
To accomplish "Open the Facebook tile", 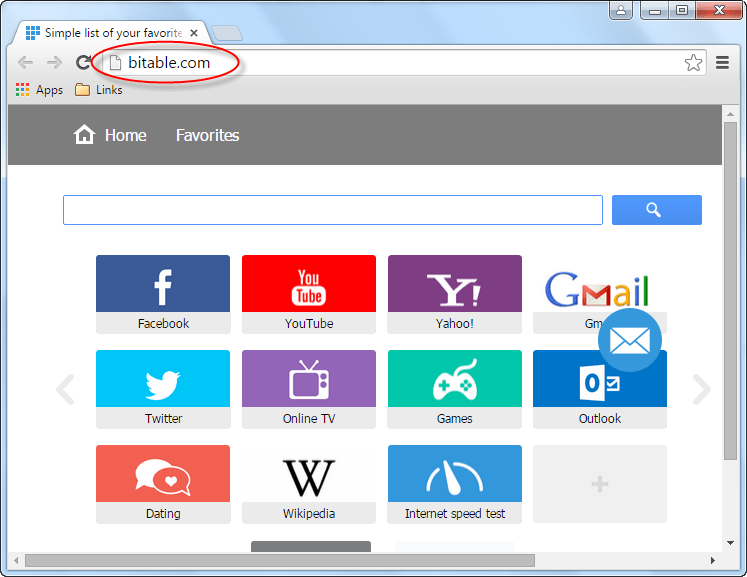I will 163,294.
